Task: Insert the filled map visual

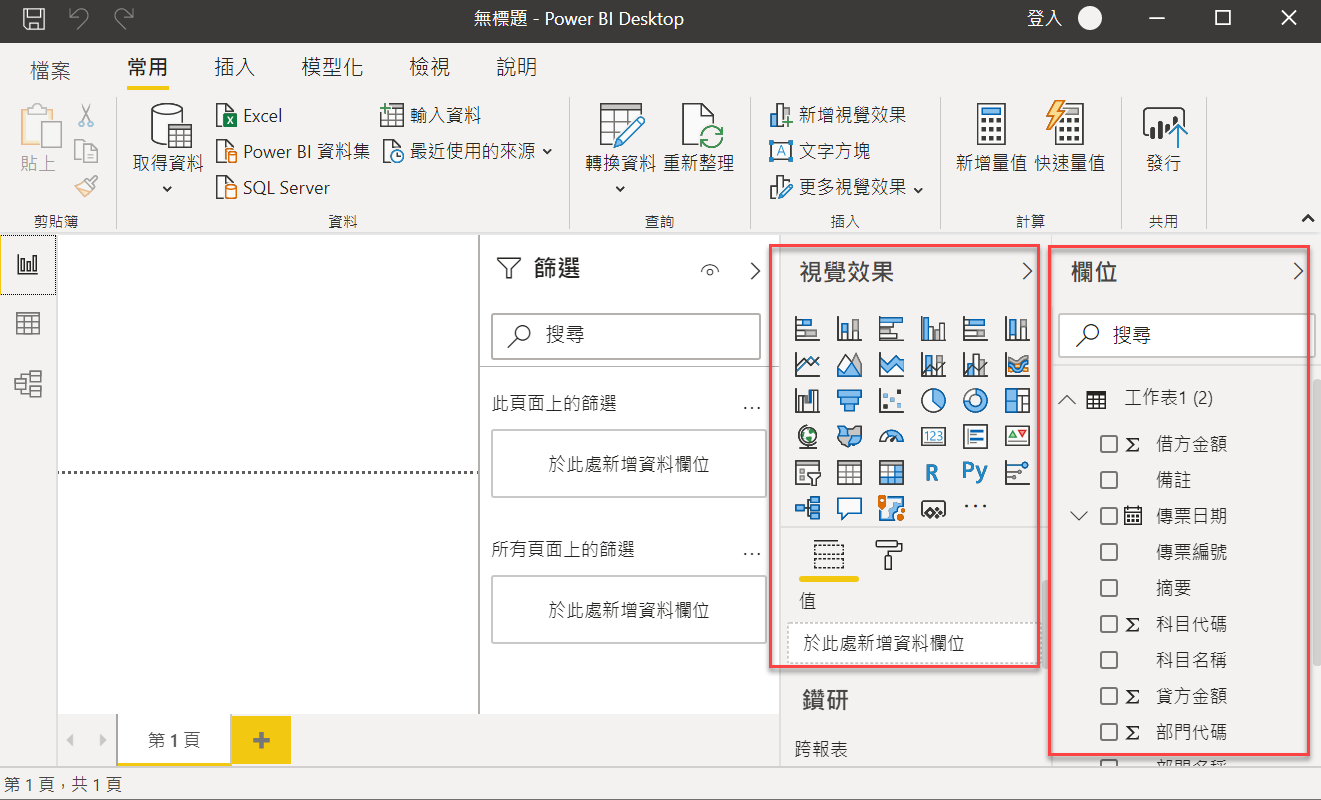Action: pyautogui.click(x=849, y=436)
